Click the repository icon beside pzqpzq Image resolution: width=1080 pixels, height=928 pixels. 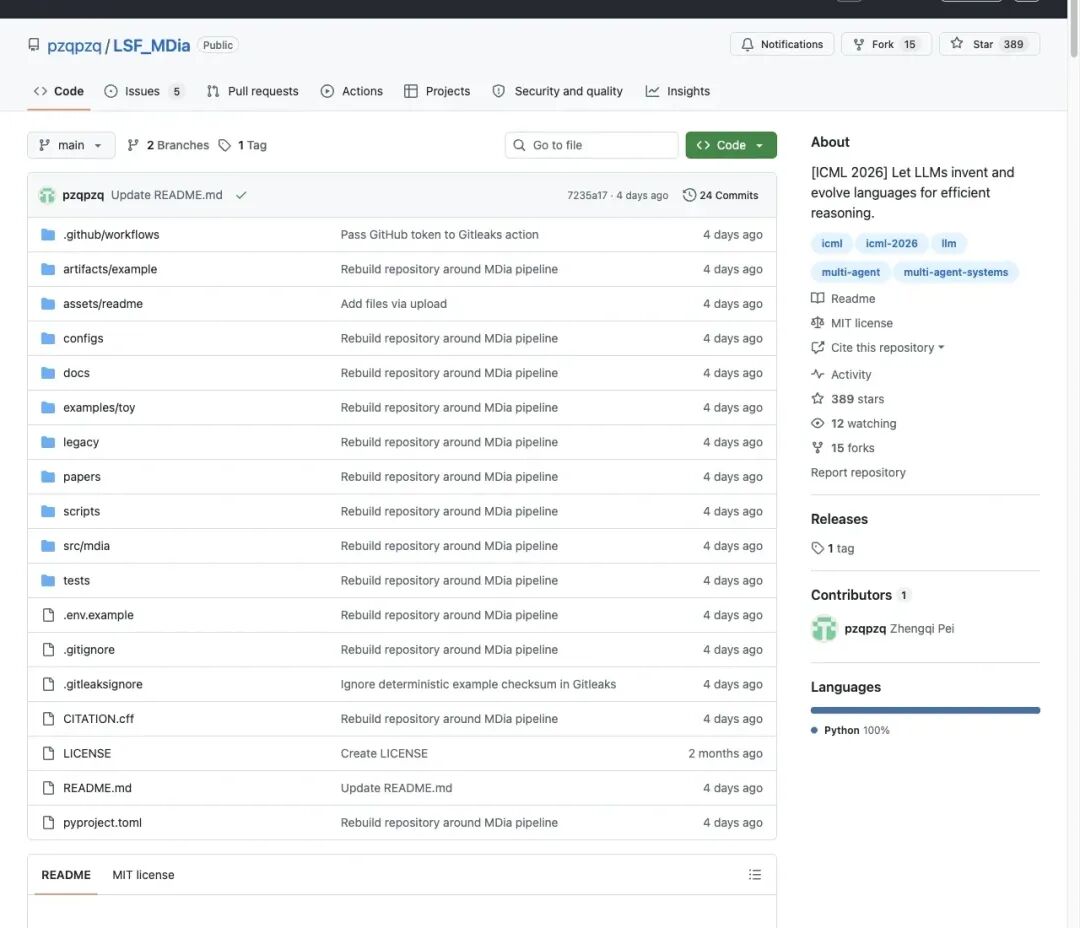(x=33, y=45)
